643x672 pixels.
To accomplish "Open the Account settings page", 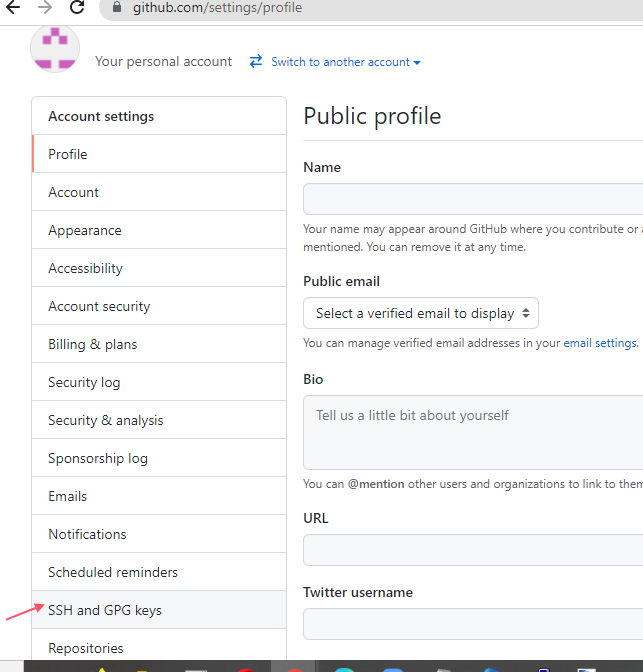I will pos(159,192).
